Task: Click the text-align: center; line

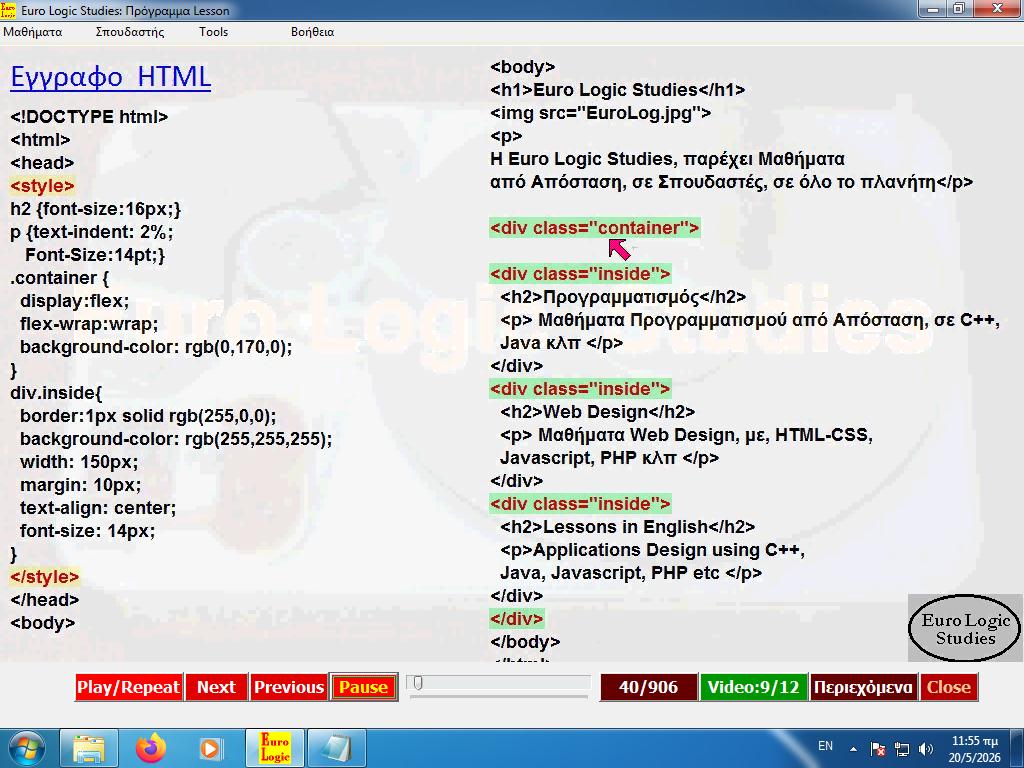Action: click(98, 507)
